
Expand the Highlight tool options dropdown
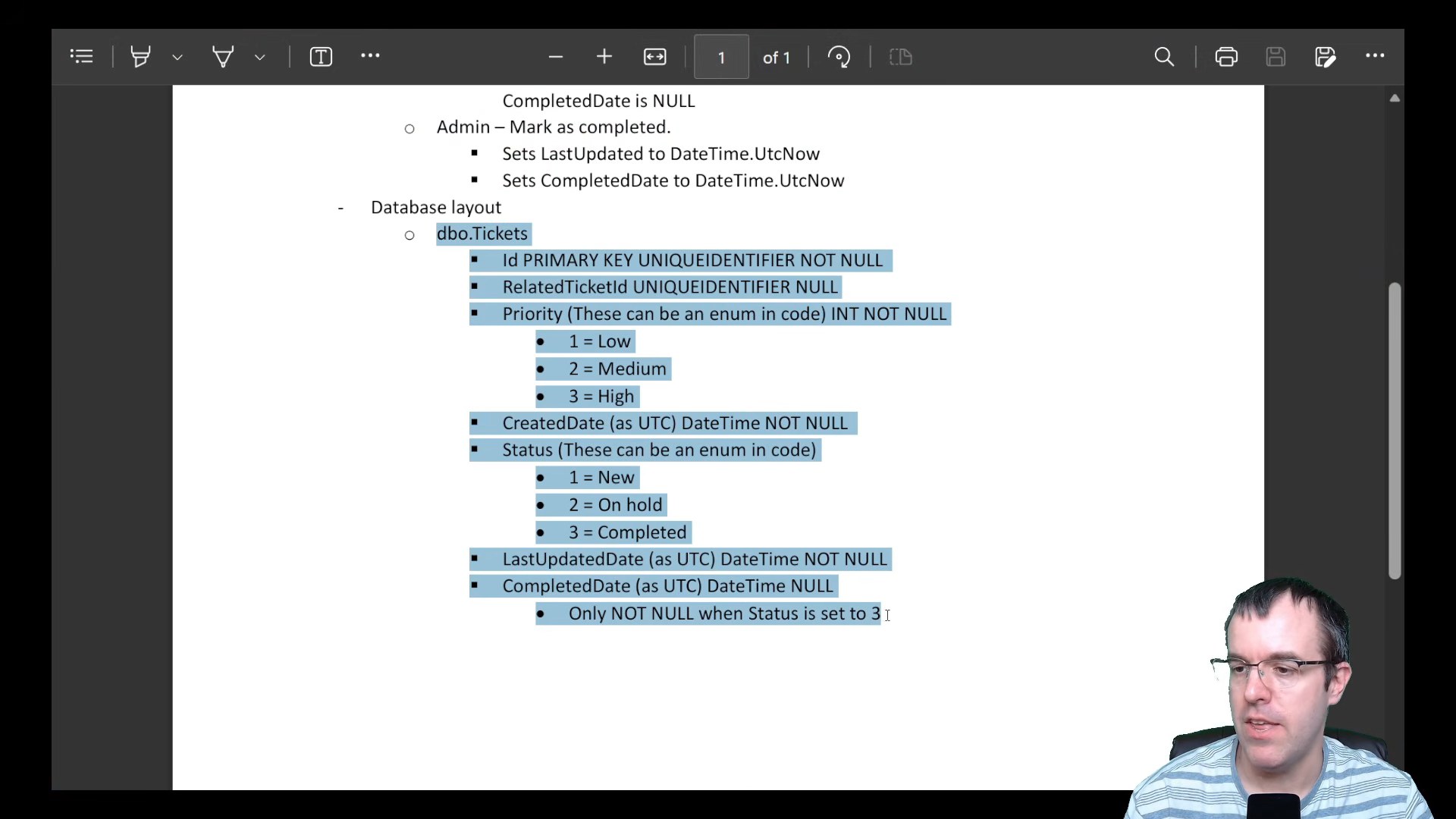(177, 57)
